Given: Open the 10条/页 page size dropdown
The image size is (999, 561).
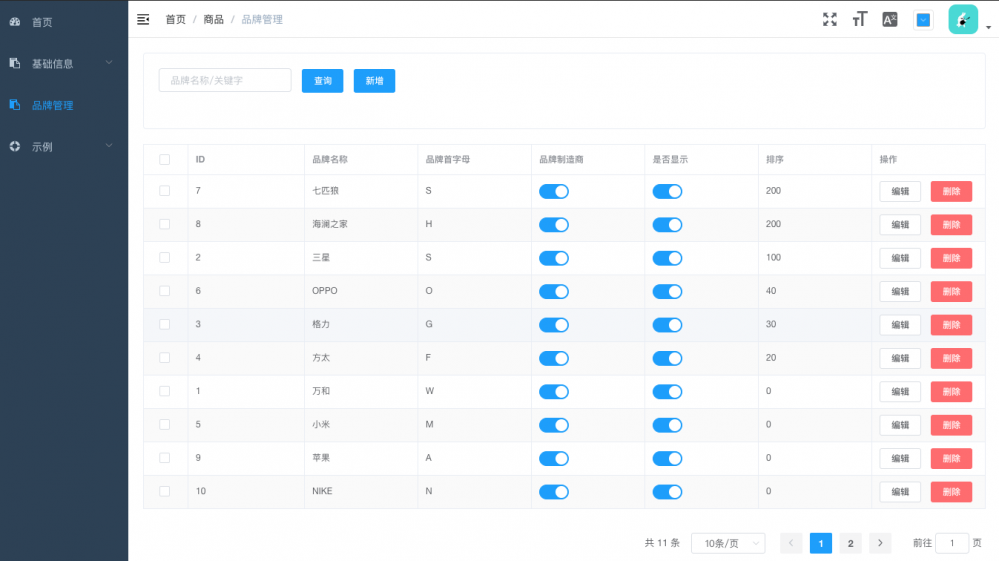Looking at the screenshot, I should (x=728, y=543).
